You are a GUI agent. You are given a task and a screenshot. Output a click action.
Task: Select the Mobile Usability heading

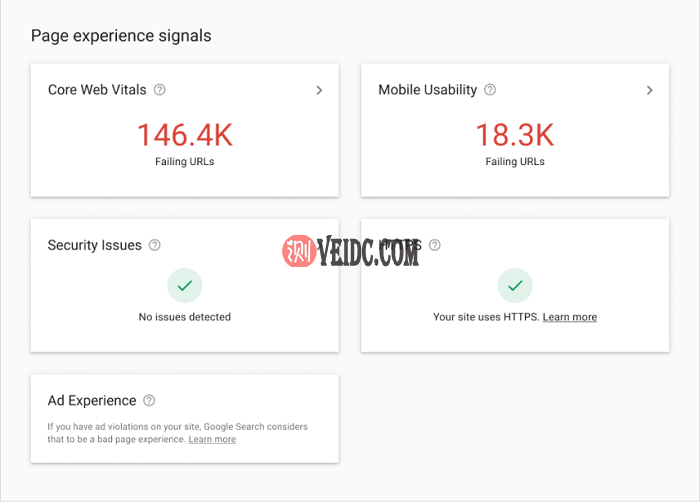click(x=427, y=90)
